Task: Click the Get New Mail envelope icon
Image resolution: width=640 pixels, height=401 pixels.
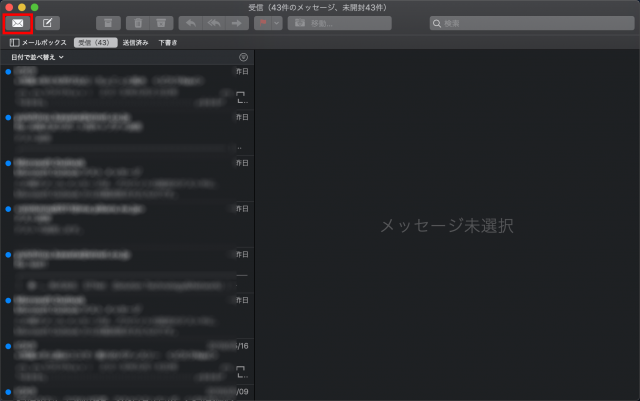Action: point(19,23)
